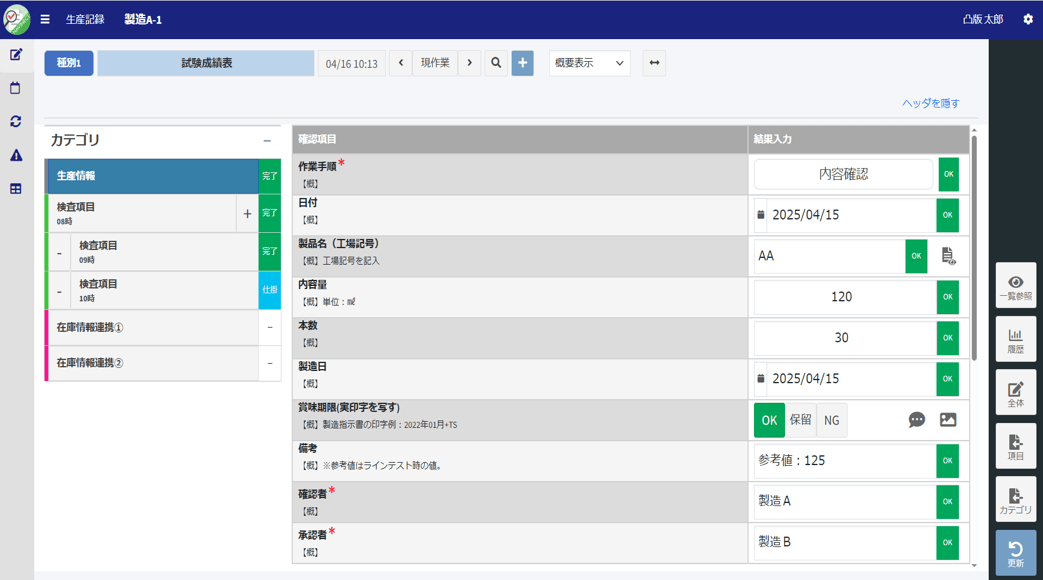Expand 検査項目 08時 with plus sign

(247, 213)
